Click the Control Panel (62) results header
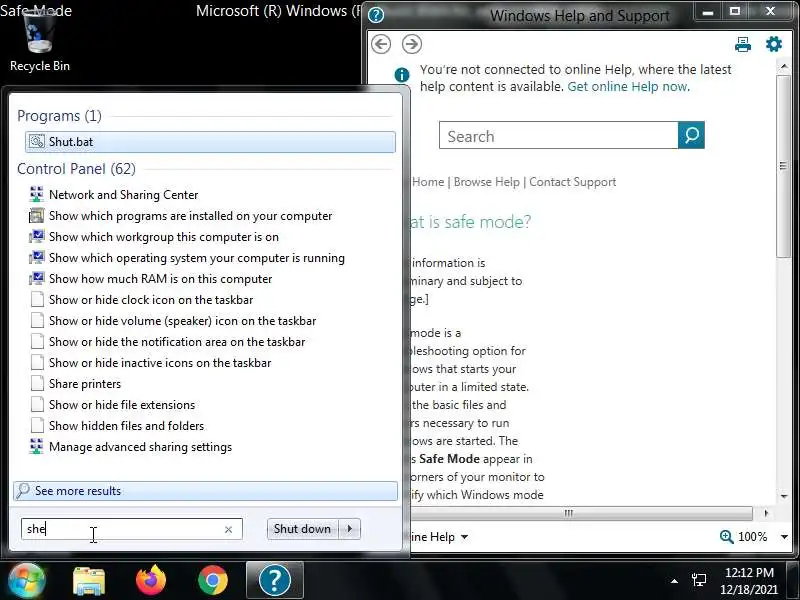Viewport: 800px width, 600px height. point(77,169)
